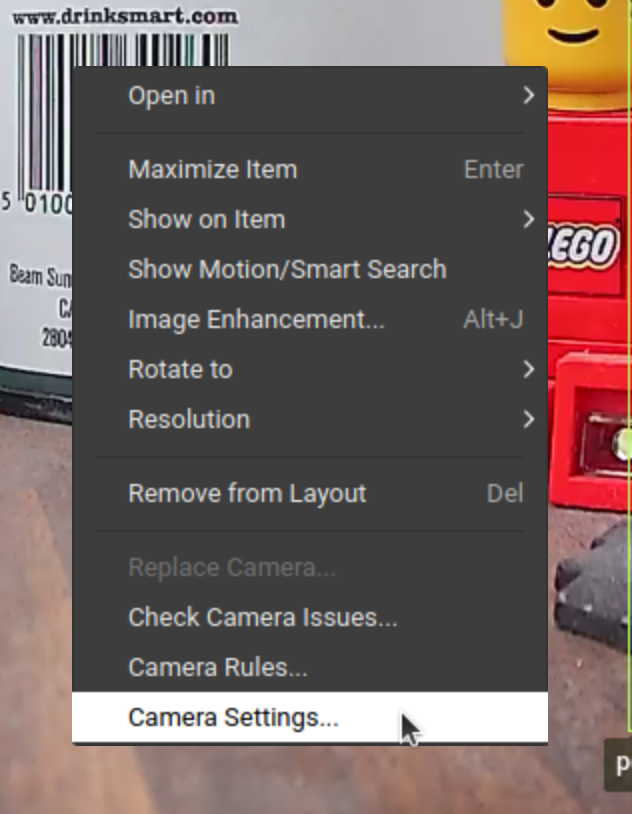The image size is (632, 814).
Task: Select Show Motion/Smart Search
Action: click(x=287, y=269)
